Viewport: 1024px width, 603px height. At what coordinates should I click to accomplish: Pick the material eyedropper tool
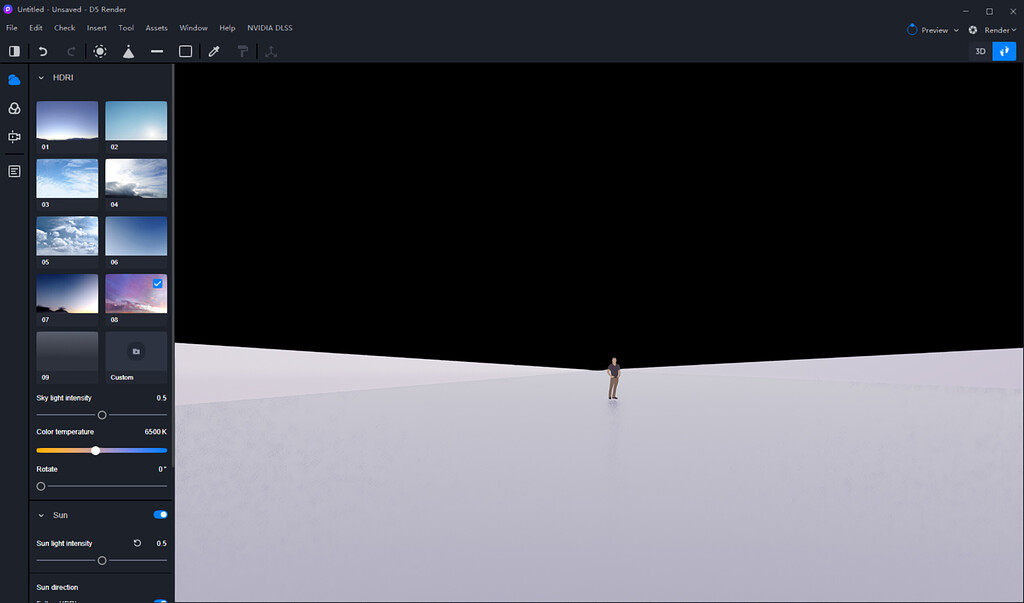pos(213,51)
